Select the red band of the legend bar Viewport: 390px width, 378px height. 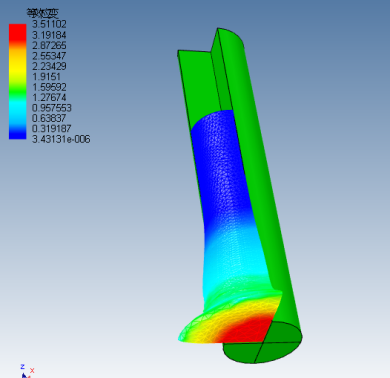pos(17,32)
